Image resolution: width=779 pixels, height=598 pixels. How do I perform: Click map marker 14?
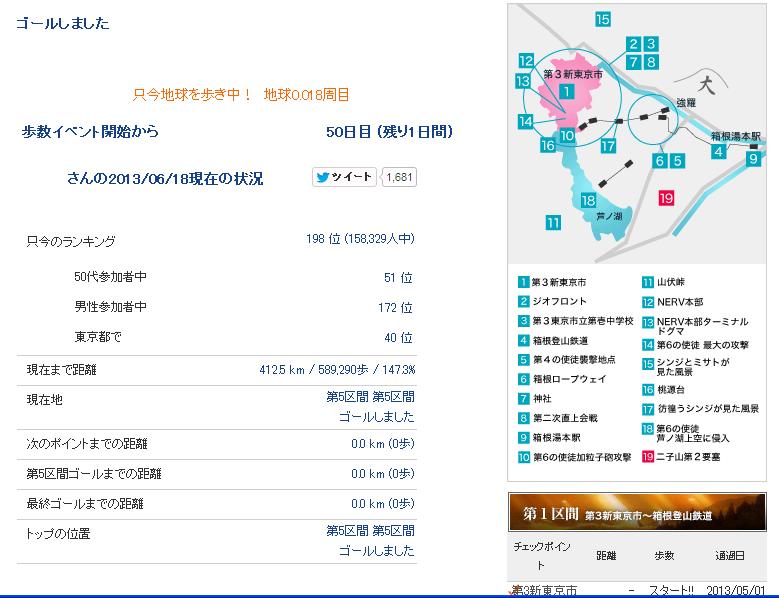[526, 121]
